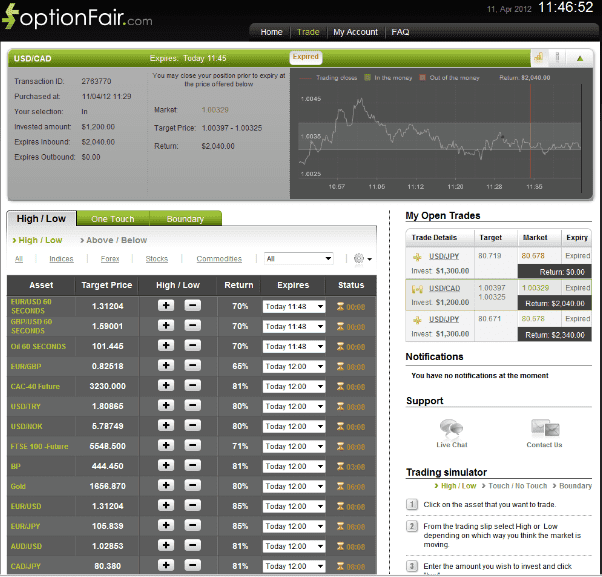Click the minus (Low) button for EUR/USD 60 SECONDS
This screenshot has height=577, width=602.
click(193, 306)
